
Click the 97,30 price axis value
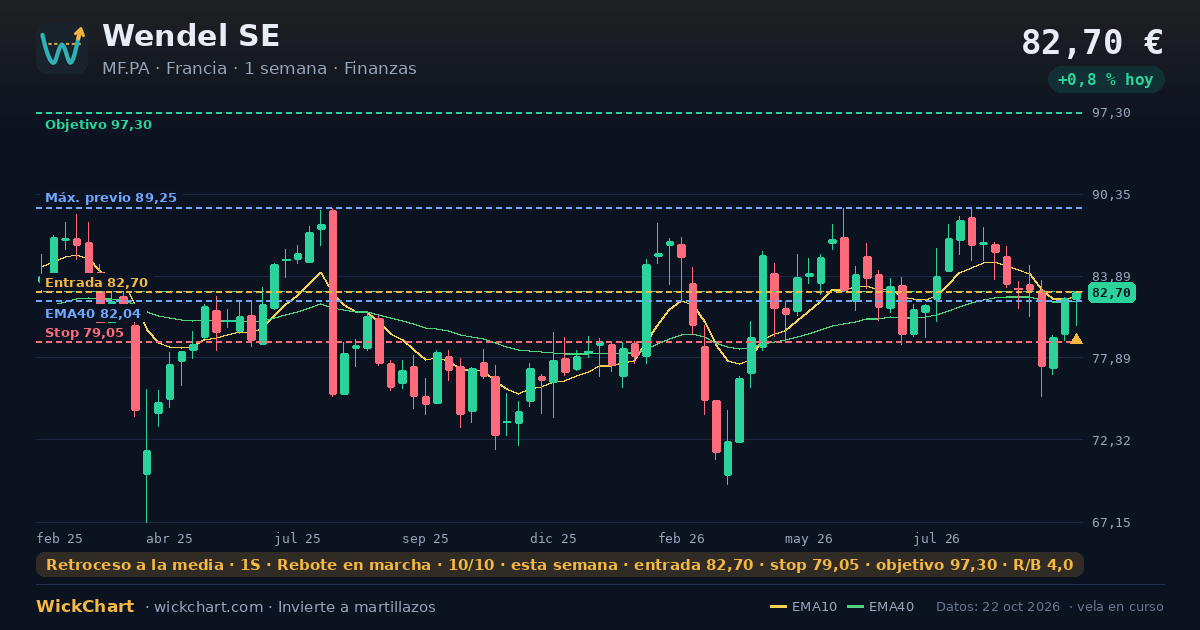click(x=1111, y=113)
